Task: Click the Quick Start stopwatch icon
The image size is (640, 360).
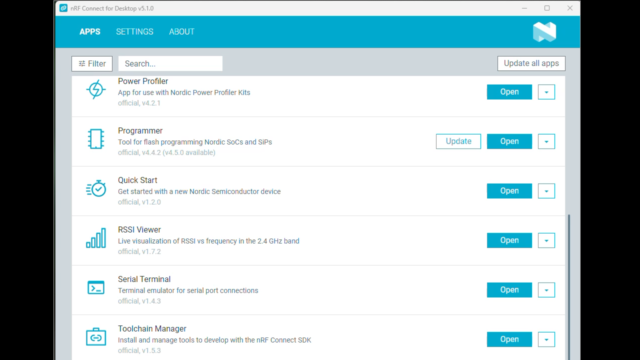Action: [x=96, y=189]
